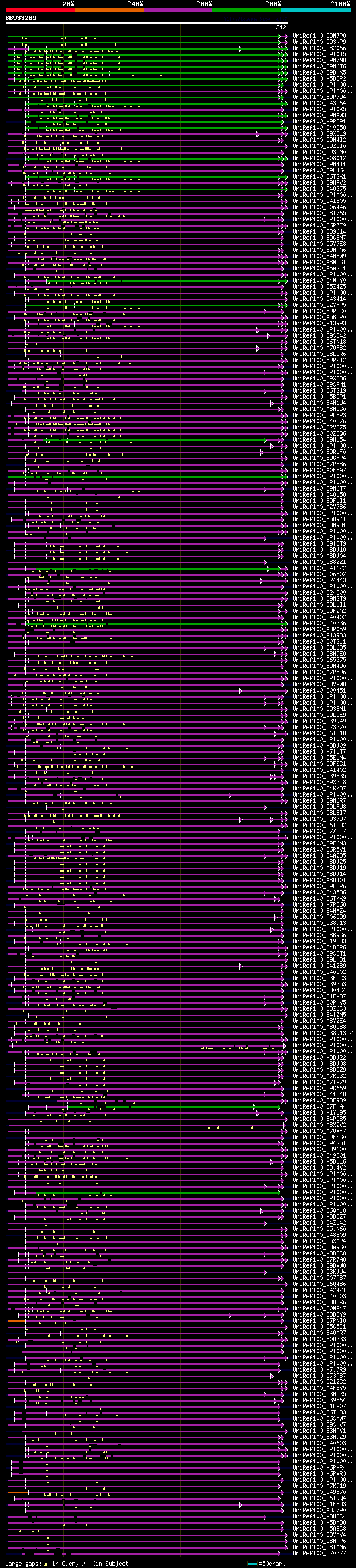Open hit UniRef100_Q9SKP9
Image resolution: width=356 pixels, height=1568 pixels.
point(319,42)
